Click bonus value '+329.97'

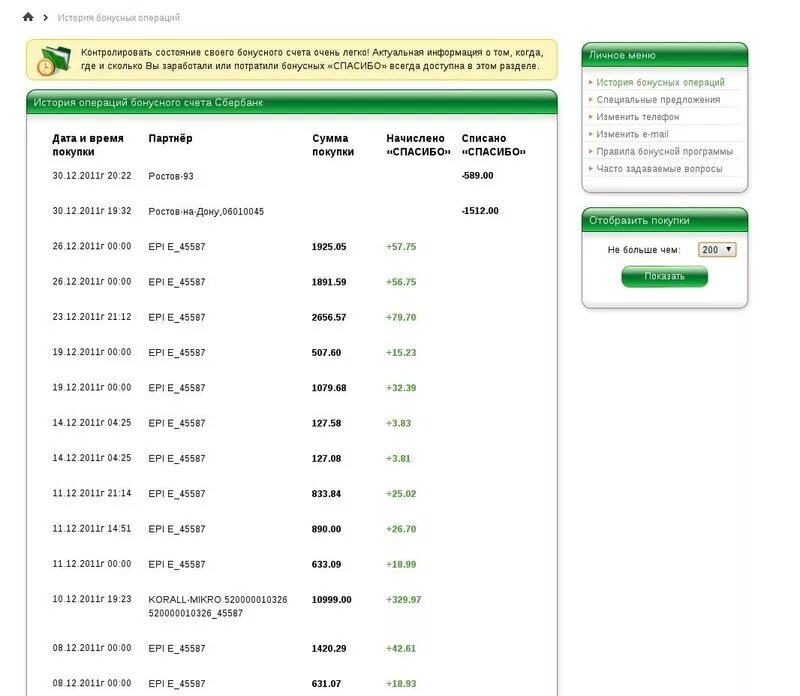404,600
